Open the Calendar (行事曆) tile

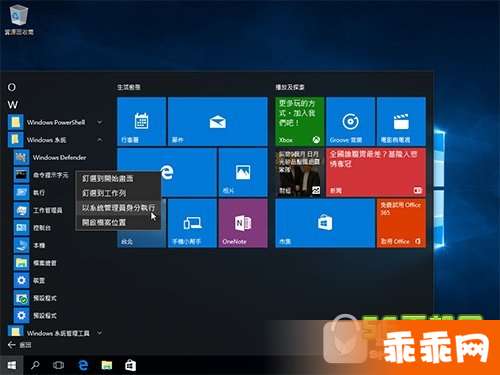[x=142, y=121]
